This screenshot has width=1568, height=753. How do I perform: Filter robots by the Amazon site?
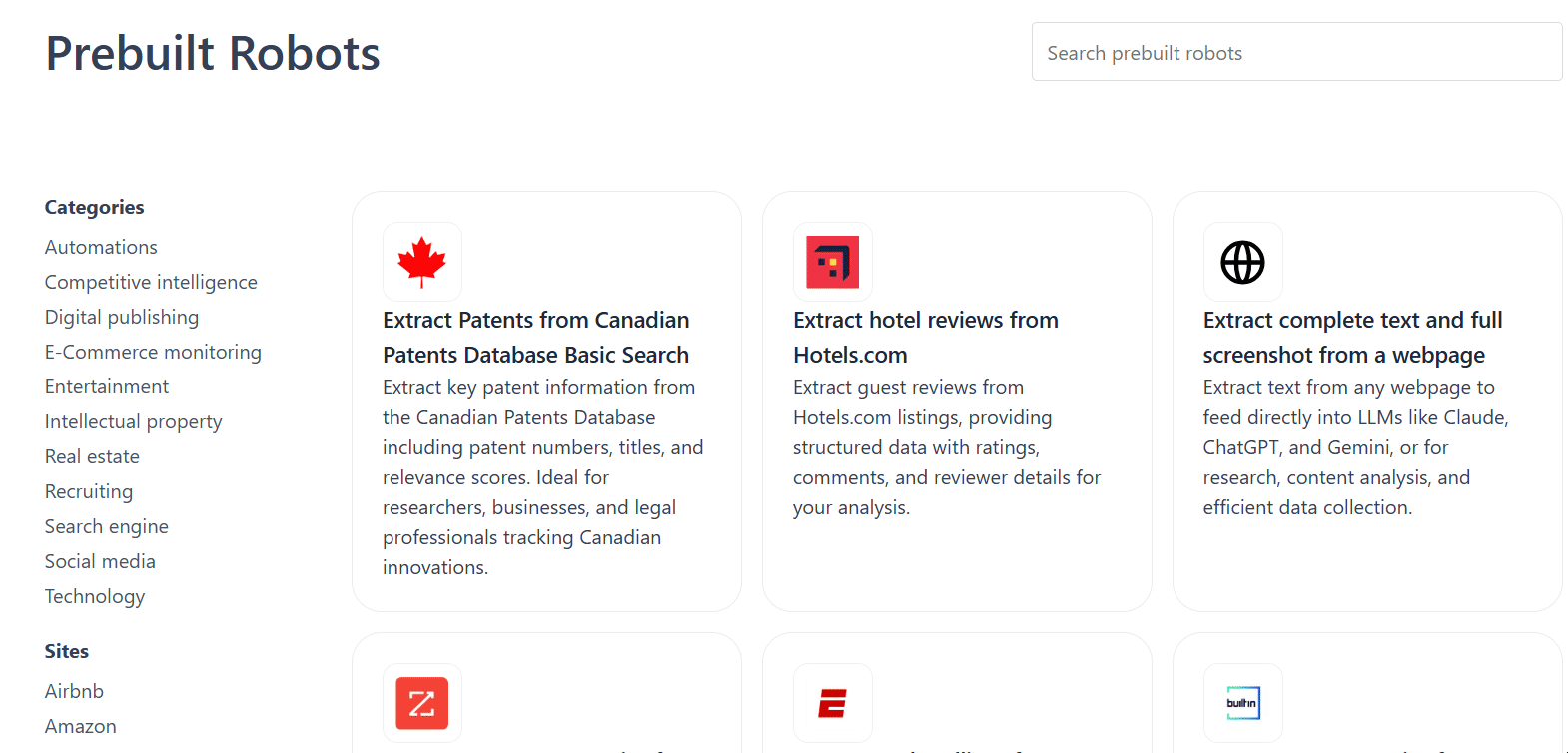click(x=80, y=726)
